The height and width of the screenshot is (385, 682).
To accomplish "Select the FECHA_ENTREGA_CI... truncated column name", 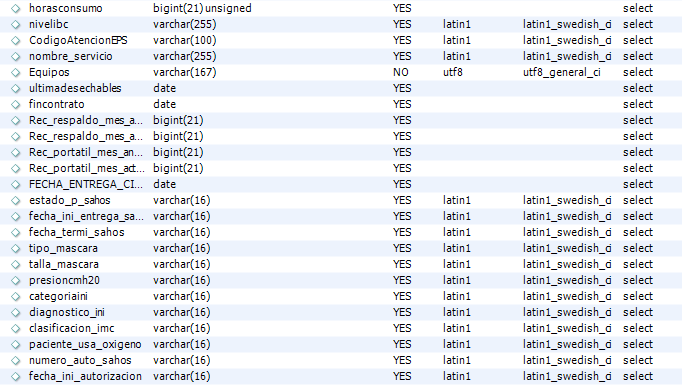I will pyautogui.click(x=85, y=184).
